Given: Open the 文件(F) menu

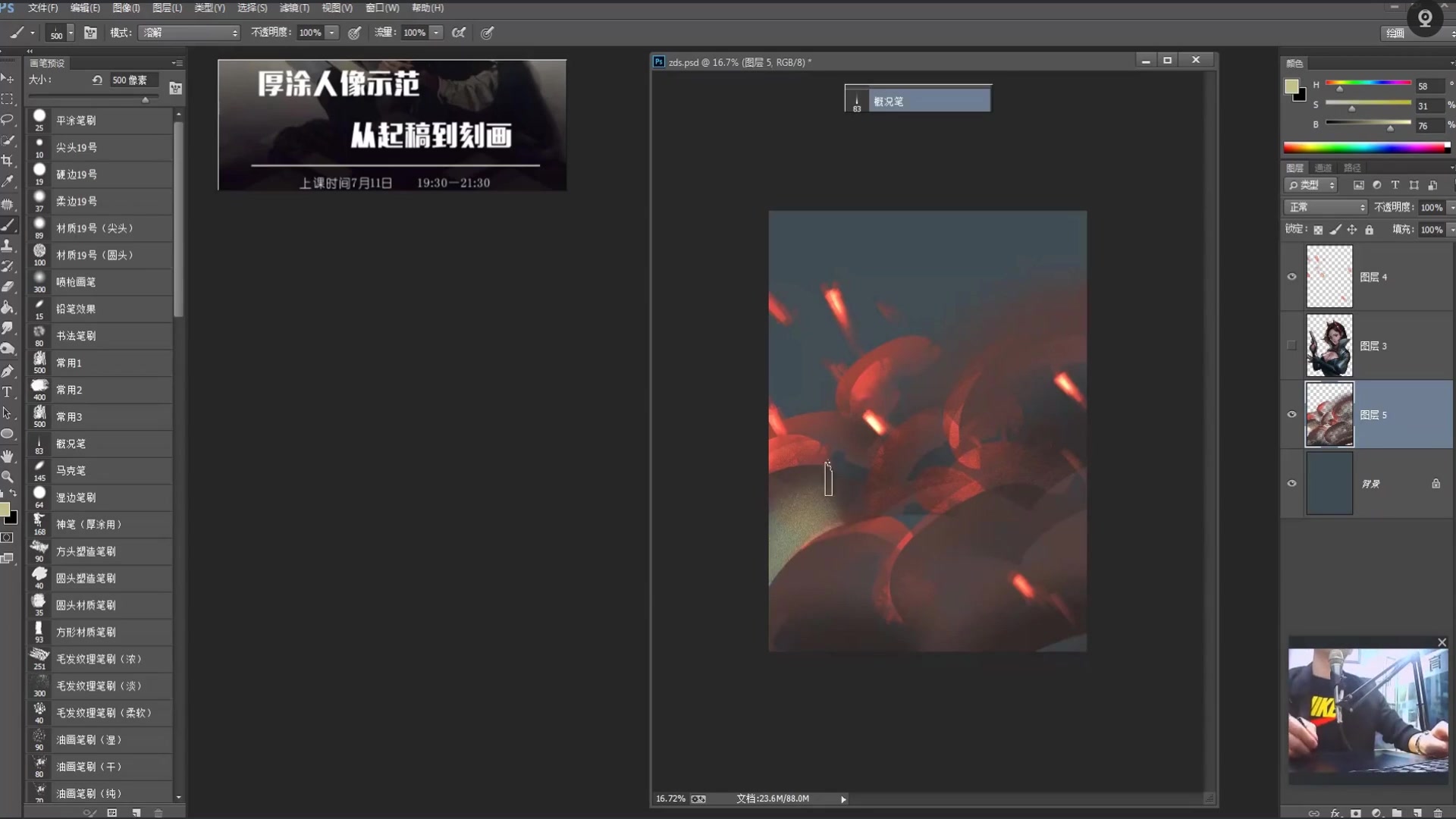Looking at the screenshot, I should [43, 8].
